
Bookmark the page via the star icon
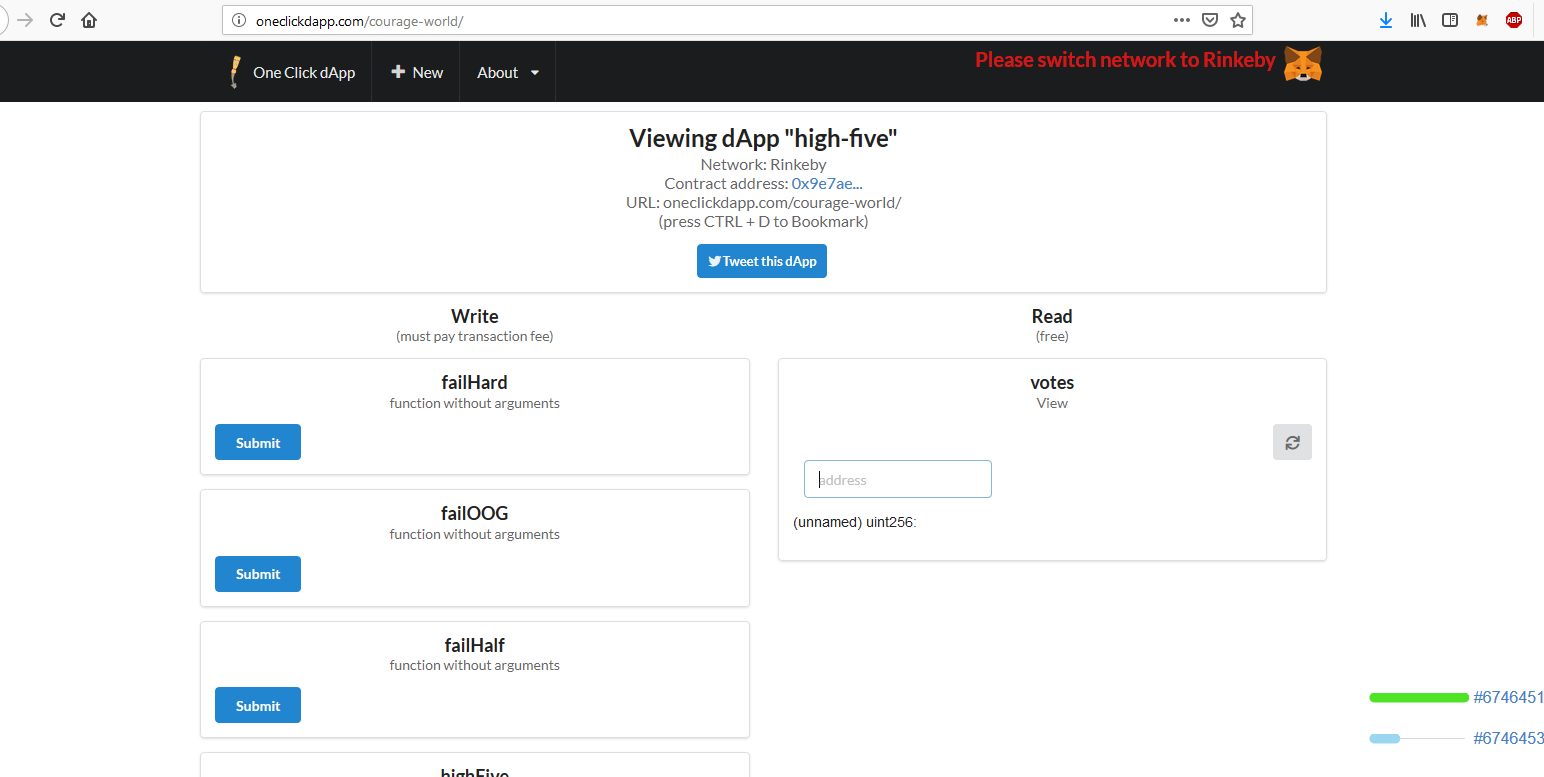[x=1237, y=19]
